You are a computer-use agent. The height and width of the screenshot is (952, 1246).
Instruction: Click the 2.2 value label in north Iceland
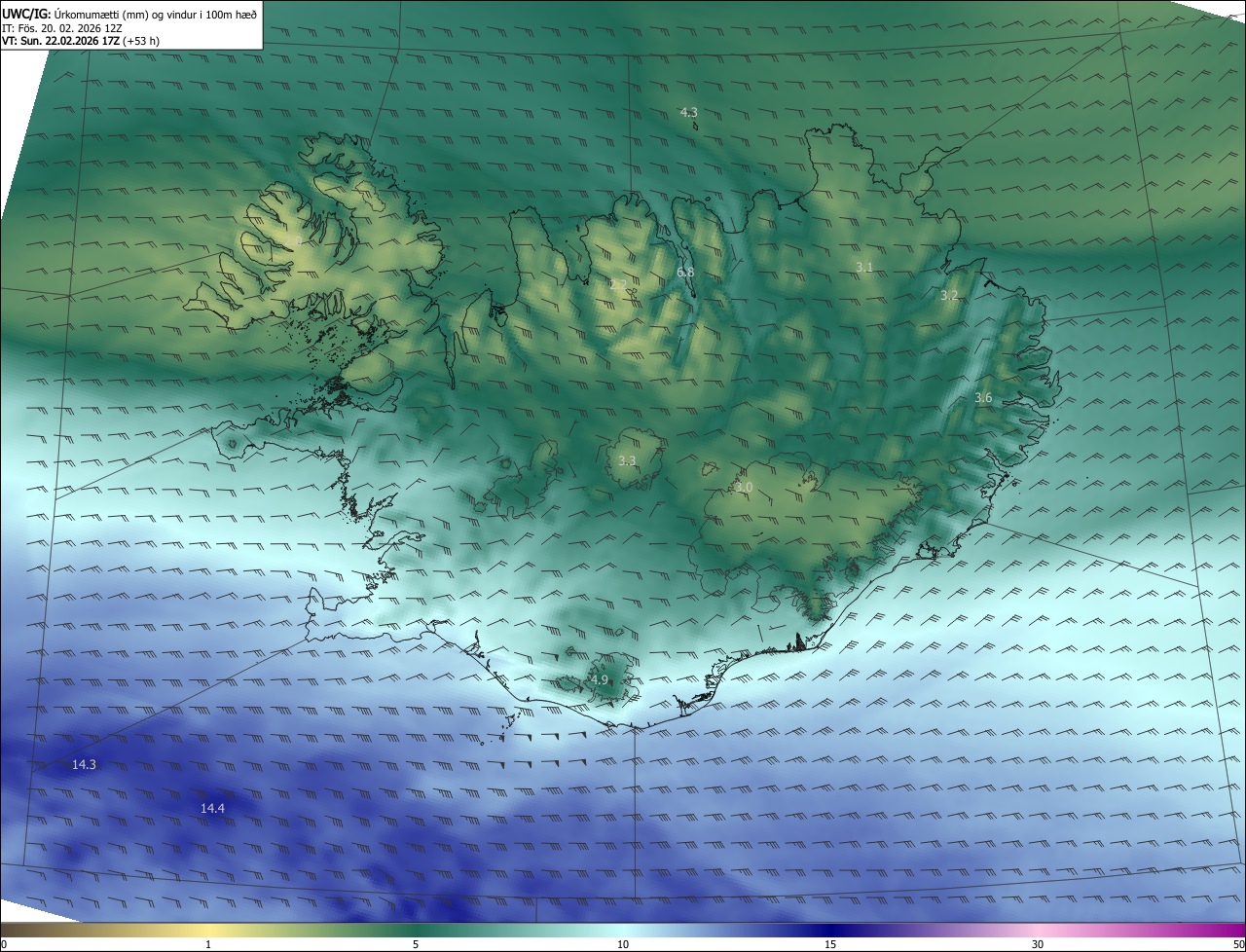coord(618,285)
